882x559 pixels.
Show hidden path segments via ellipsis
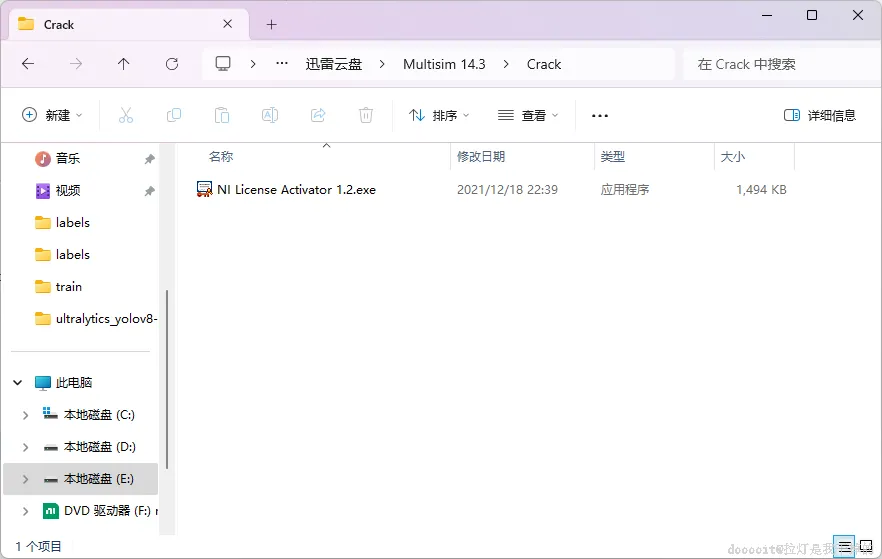(x=282, y=64)
